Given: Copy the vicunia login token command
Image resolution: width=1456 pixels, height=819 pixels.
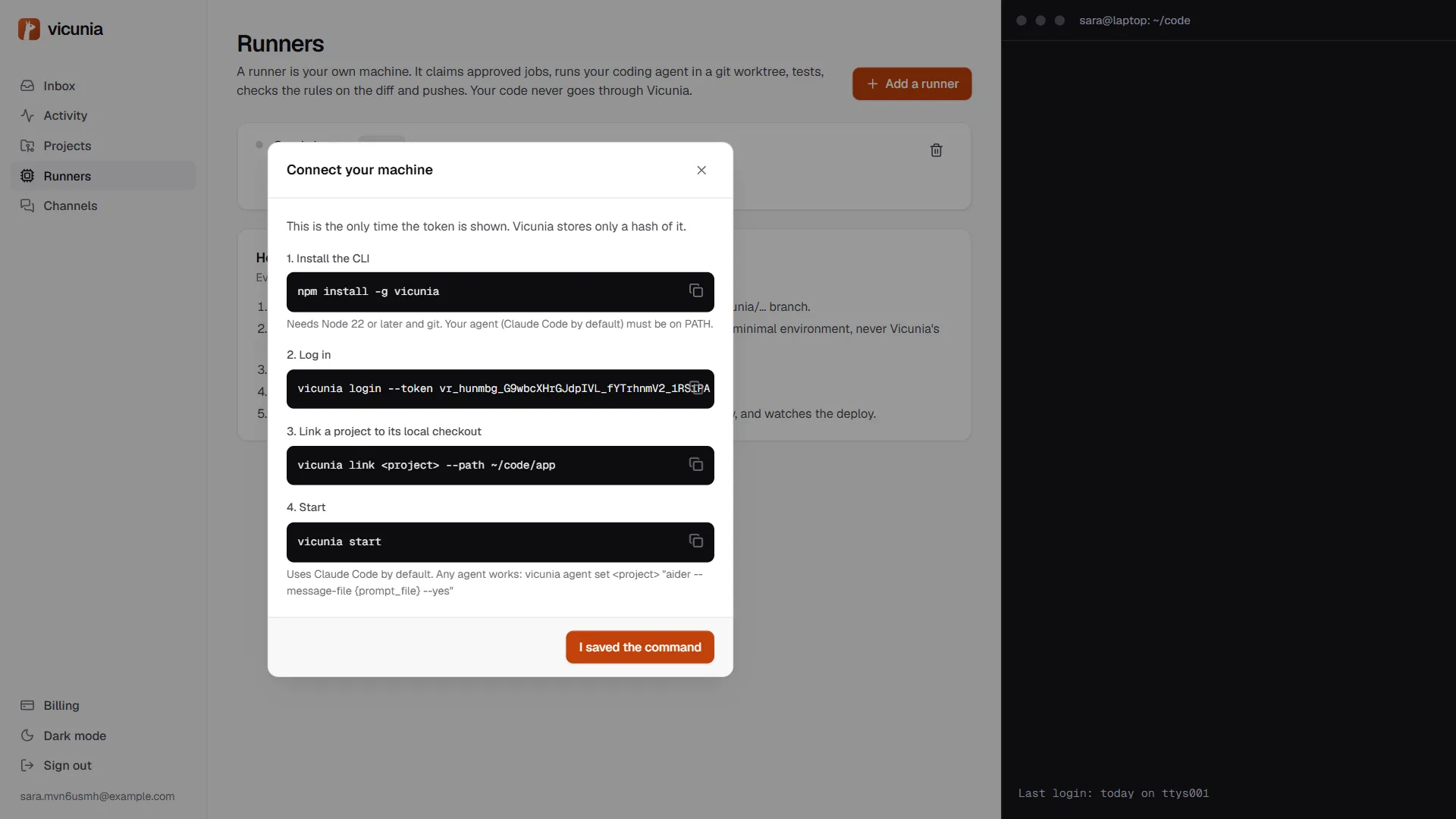Looking at the screenshot, I should 695,388.
